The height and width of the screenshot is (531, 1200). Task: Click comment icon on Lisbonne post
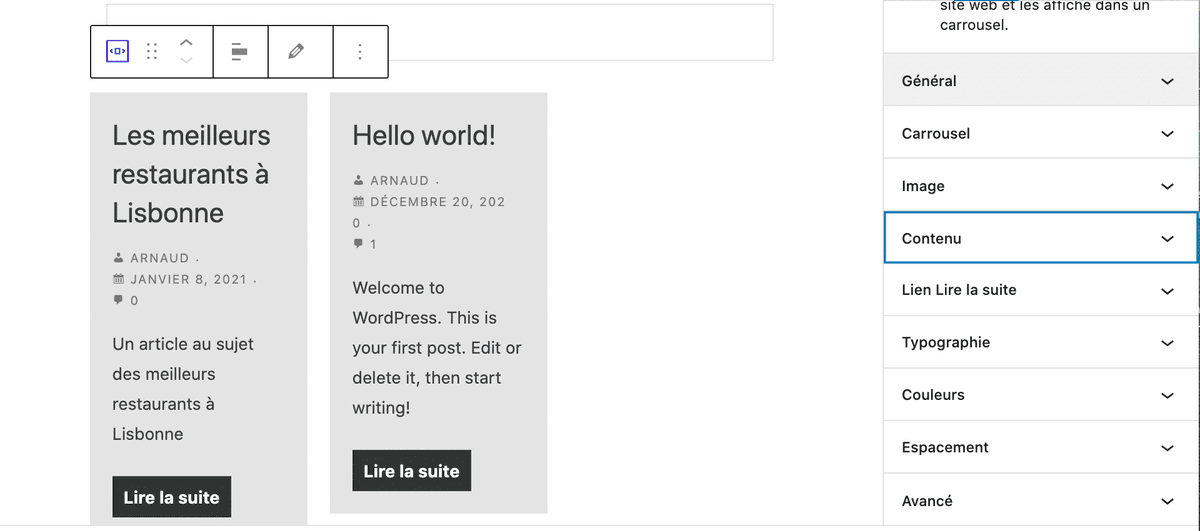pyautogui.click(x=119, y=300)
